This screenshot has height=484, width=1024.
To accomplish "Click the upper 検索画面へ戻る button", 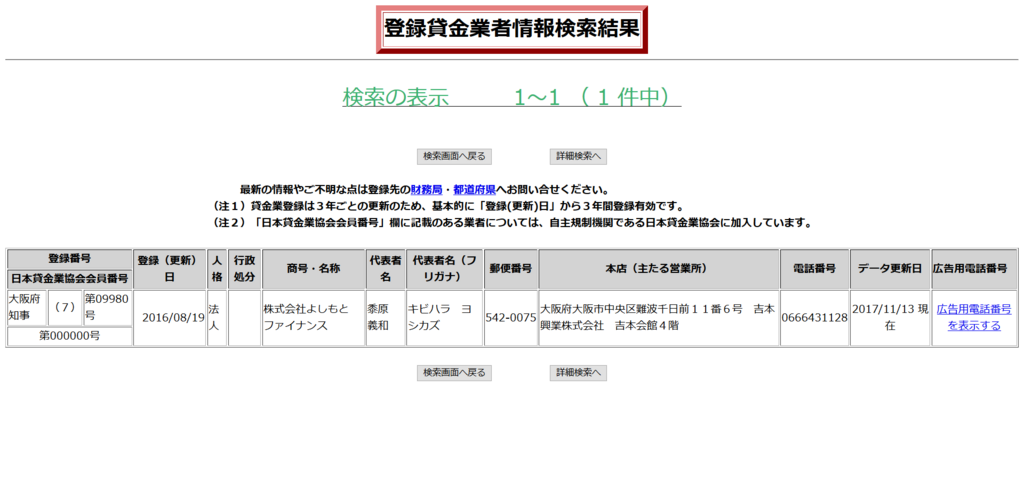I will pyautogui.click(x=454, y=157).
